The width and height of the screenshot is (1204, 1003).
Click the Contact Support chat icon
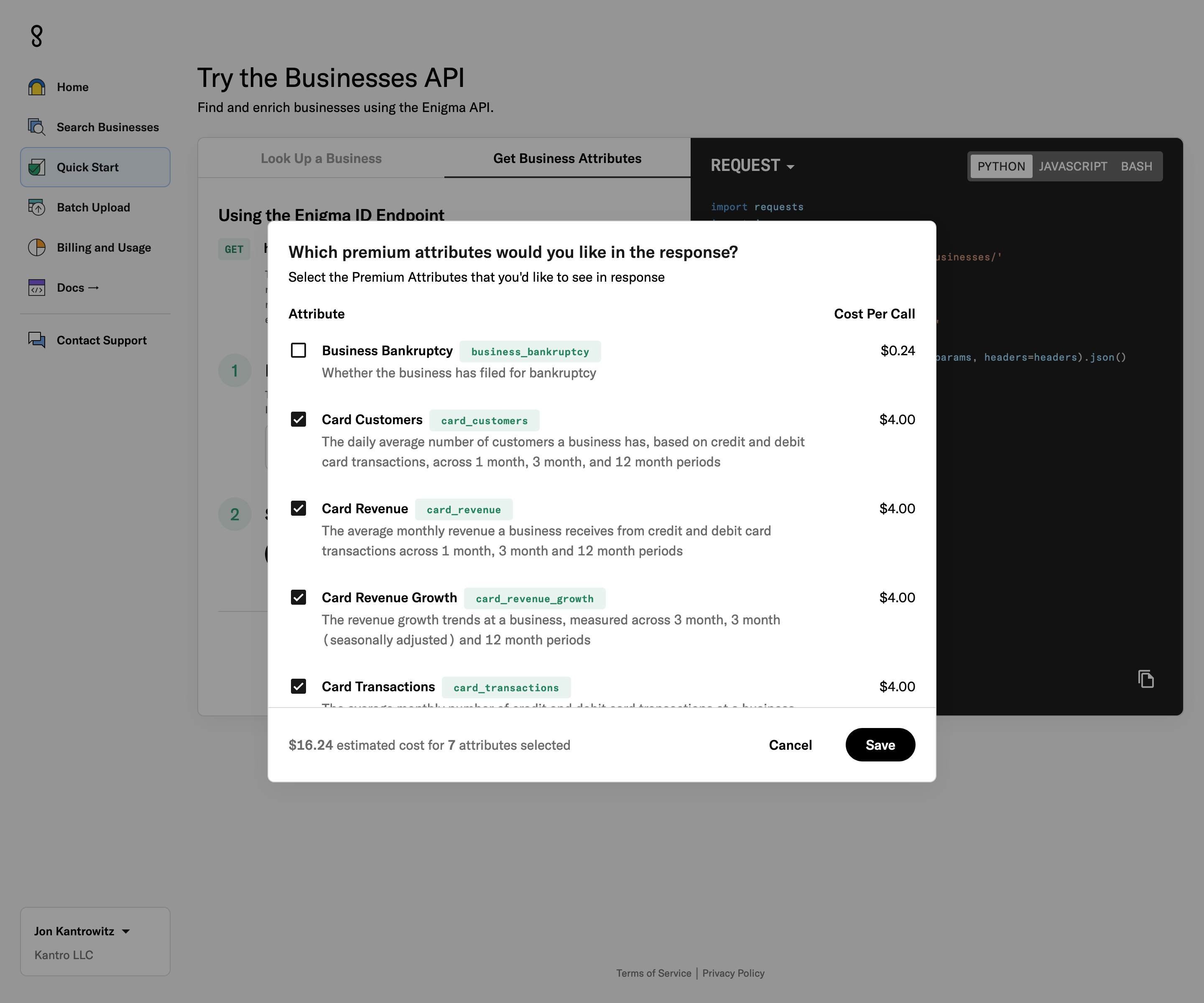pos(37,341)
